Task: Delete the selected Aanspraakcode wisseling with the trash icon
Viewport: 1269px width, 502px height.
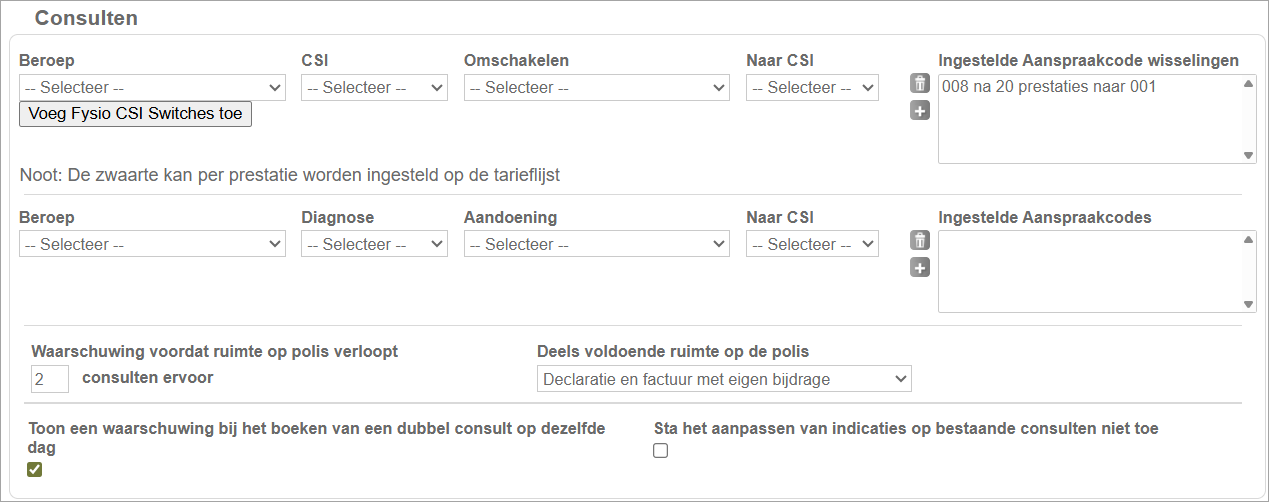Action: (920, 84)
